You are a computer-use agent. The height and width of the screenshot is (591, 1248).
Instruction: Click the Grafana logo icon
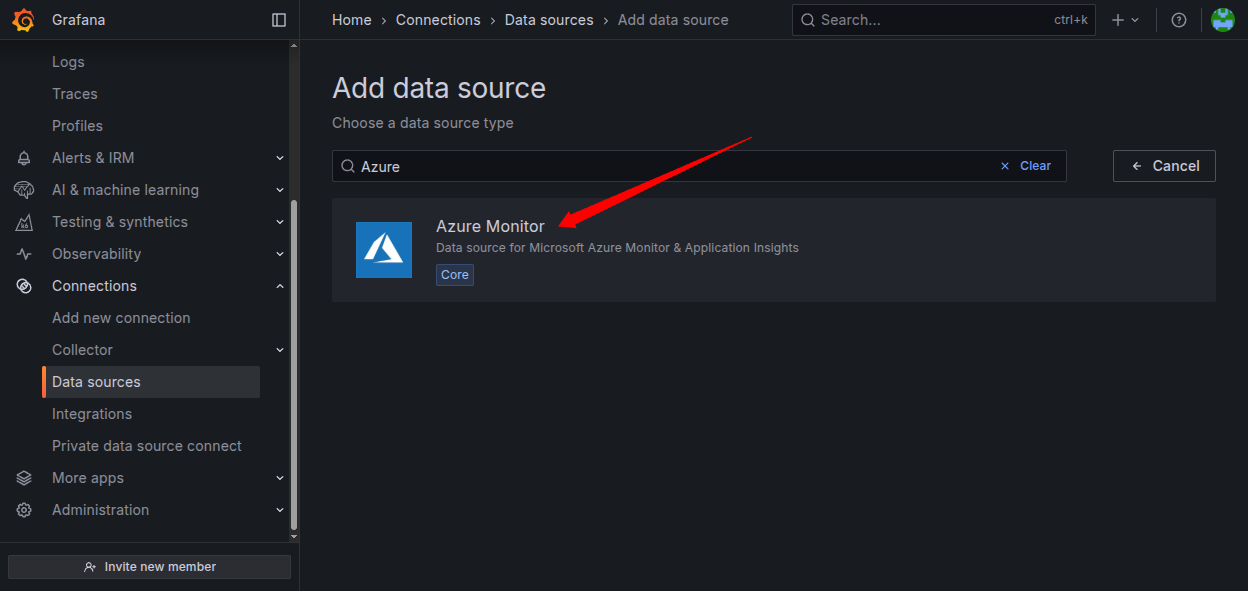[x=23, y=20]
